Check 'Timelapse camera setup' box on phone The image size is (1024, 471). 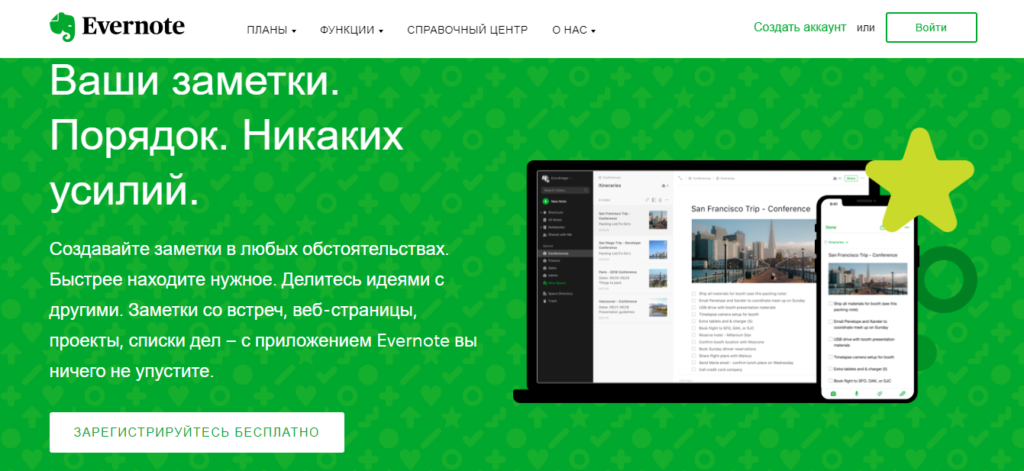(x=830, y=357)
